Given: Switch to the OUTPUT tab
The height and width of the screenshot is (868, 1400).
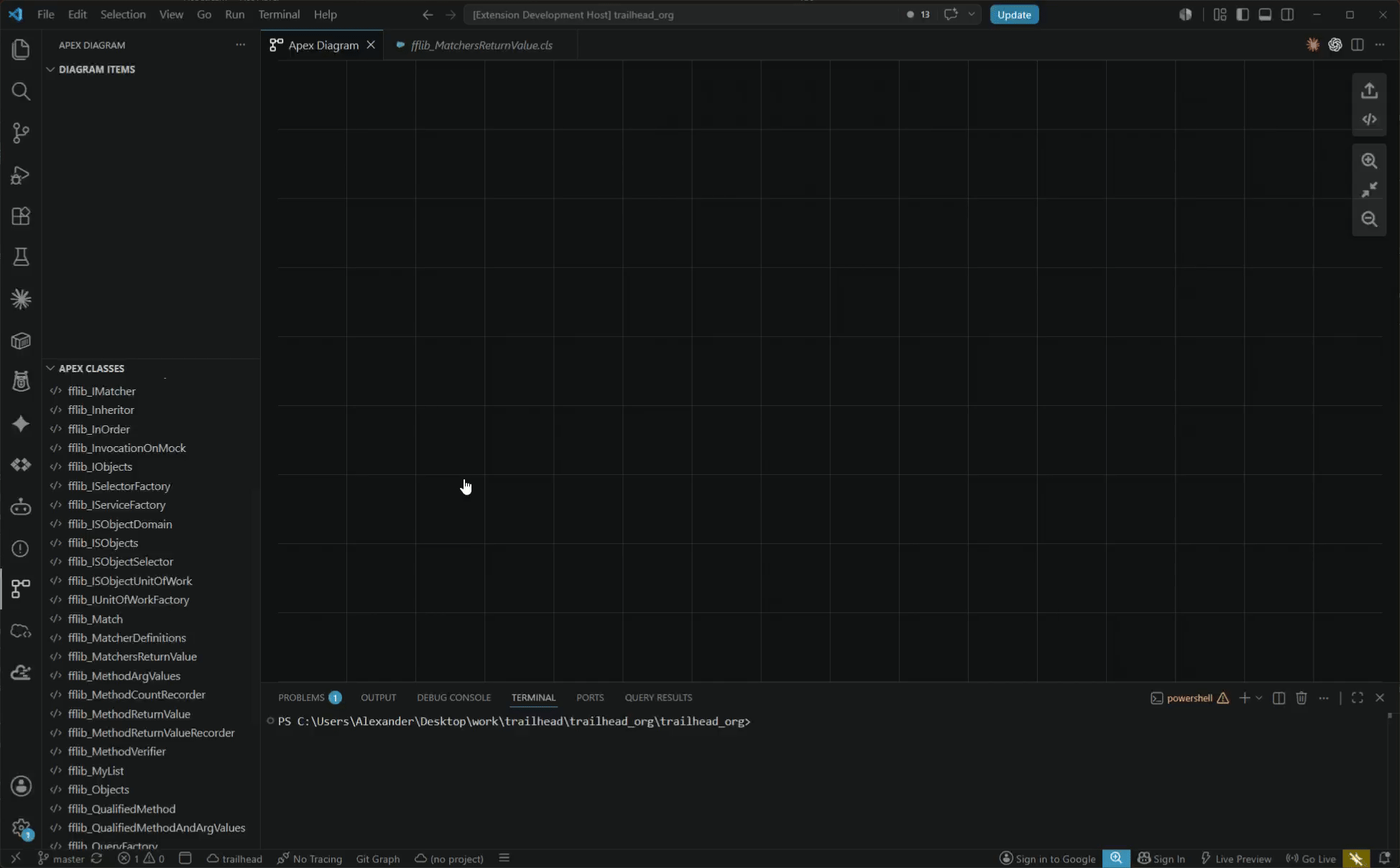Looking at the screenshot, I should [378, 697].
